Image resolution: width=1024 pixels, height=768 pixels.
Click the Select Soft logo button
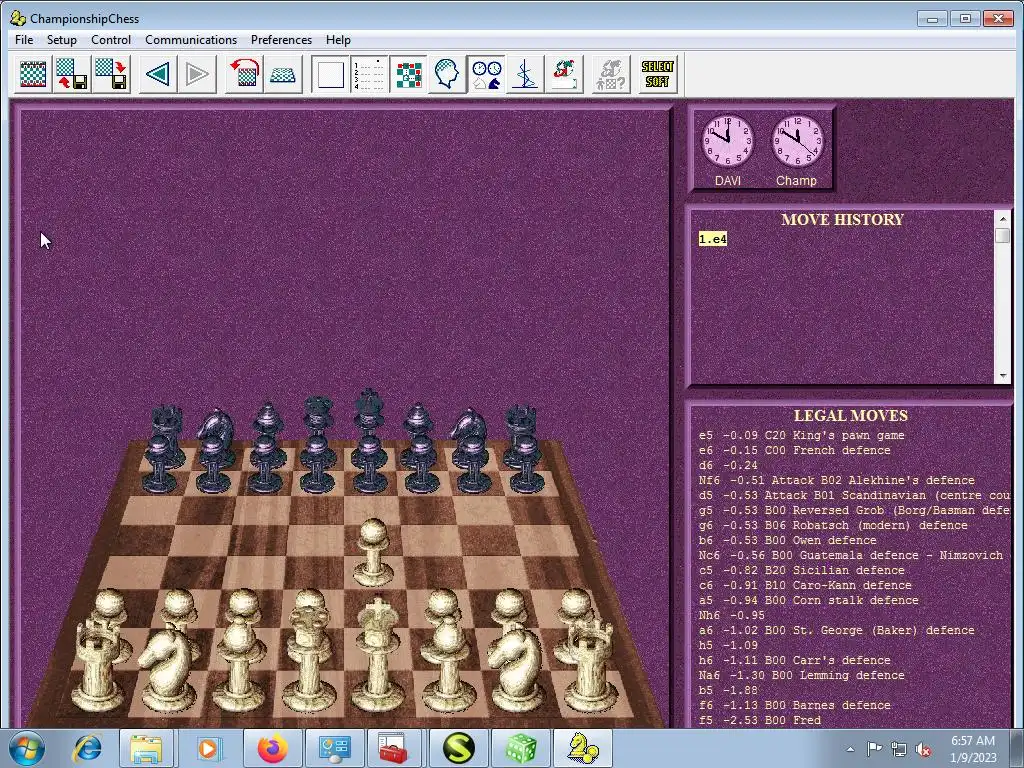[658, 74]
